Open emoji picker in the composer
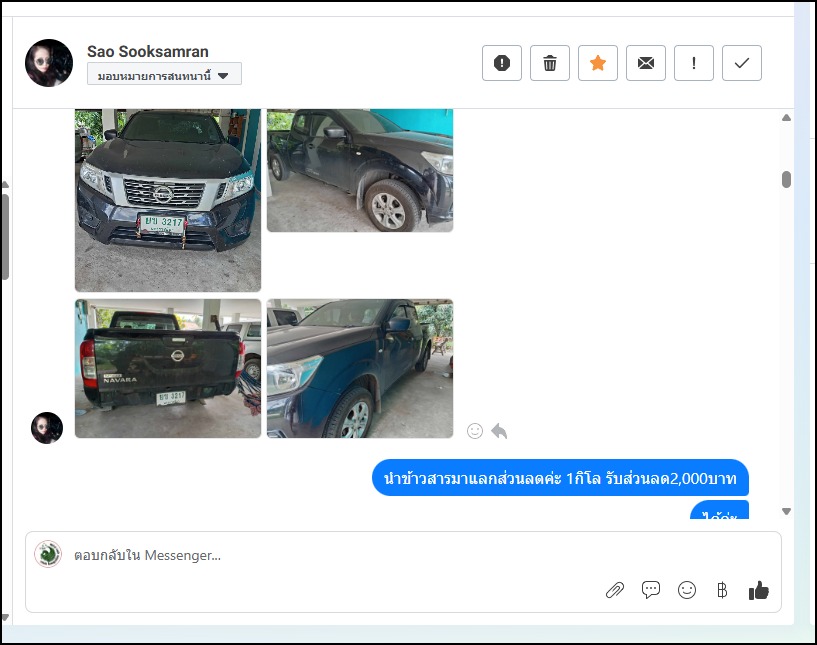This screenshot has width=817, height=645. [x=687, y=590]
